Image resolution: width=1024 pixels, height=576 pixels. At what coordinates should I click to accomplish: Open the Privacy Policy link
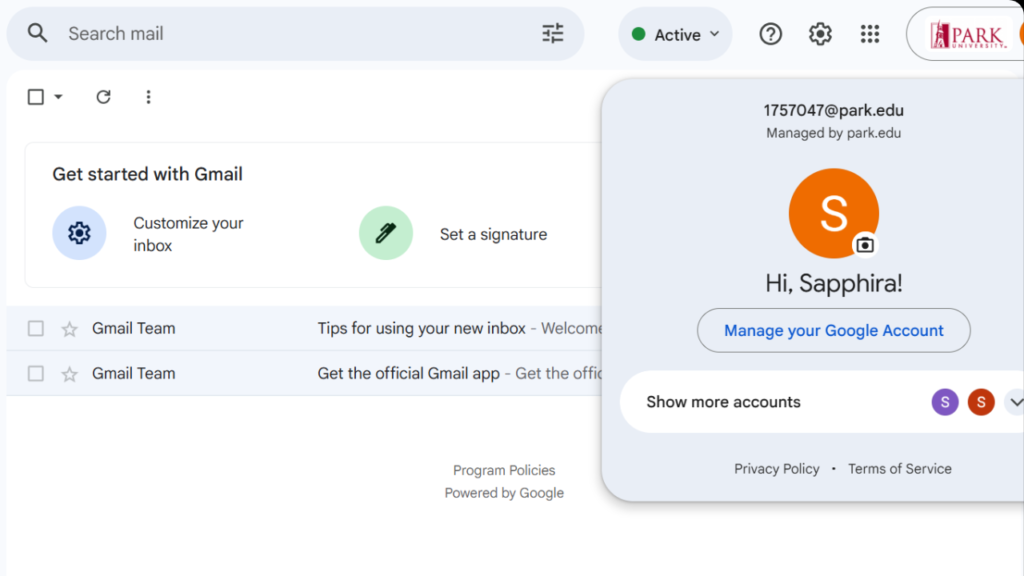pyautogui.click(x=777, y=468)
